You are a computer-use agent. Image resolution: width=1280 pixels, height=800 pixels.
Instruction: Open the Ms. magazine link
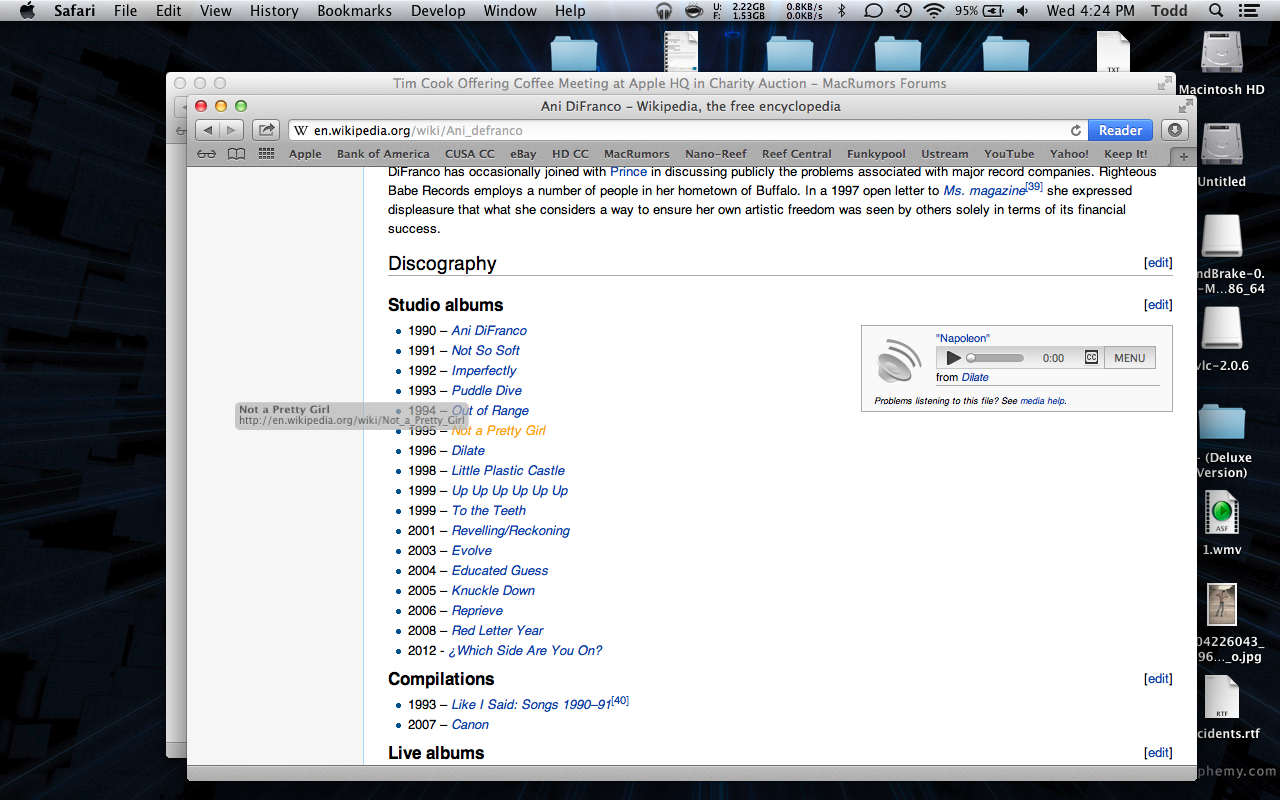click(x=984, y=191)
